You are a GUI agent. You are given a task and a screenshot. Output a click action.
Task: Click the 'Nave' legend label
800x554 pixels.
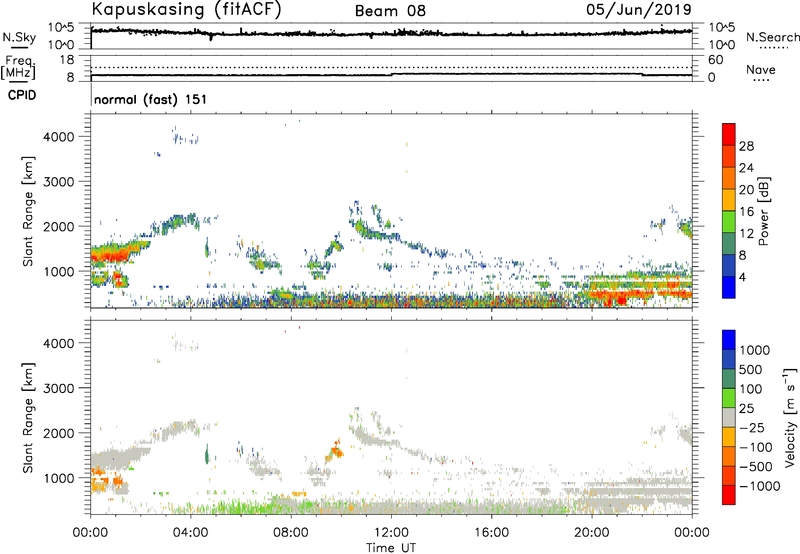[761, 70]
